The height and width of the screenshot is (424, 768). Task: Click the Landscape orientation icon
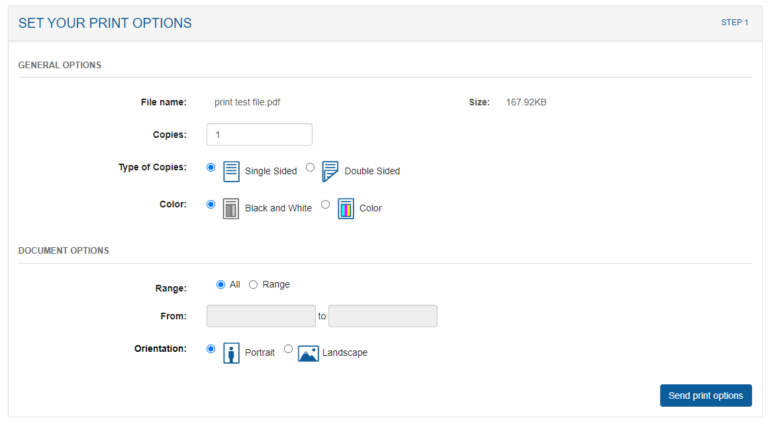[x=308, y=353]
